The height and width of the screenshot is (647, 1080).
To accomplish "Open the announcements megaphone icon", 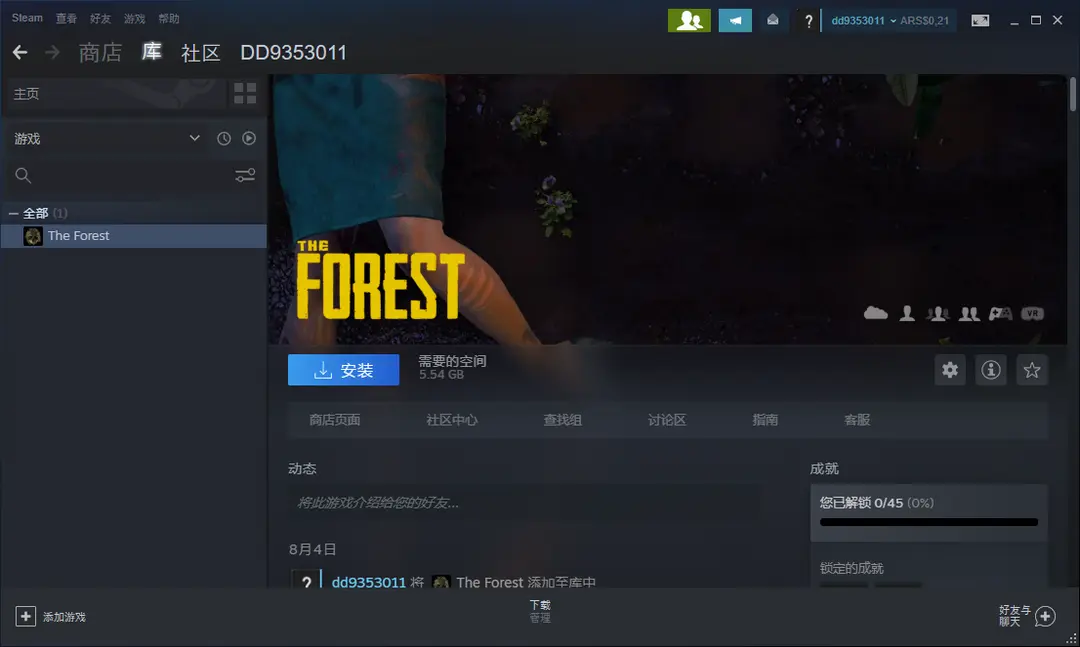I will [735, 21].
